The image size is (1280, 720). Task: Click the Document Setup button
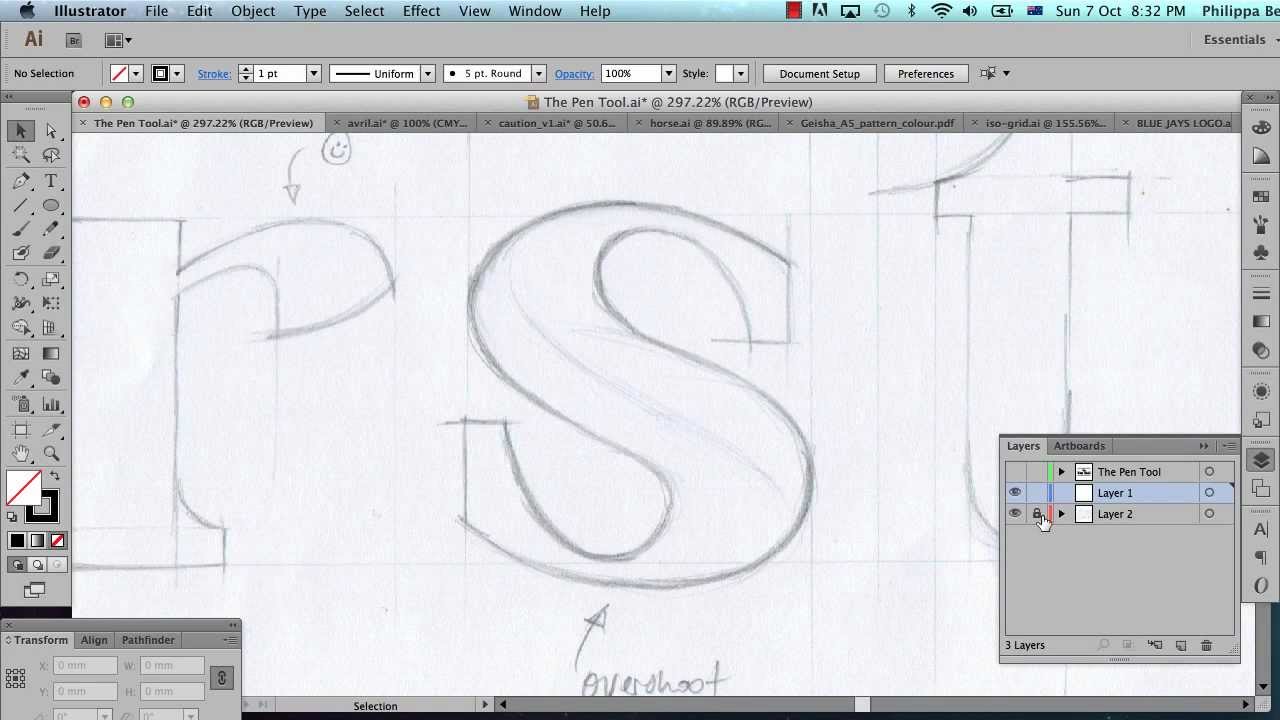pos(819,74)
